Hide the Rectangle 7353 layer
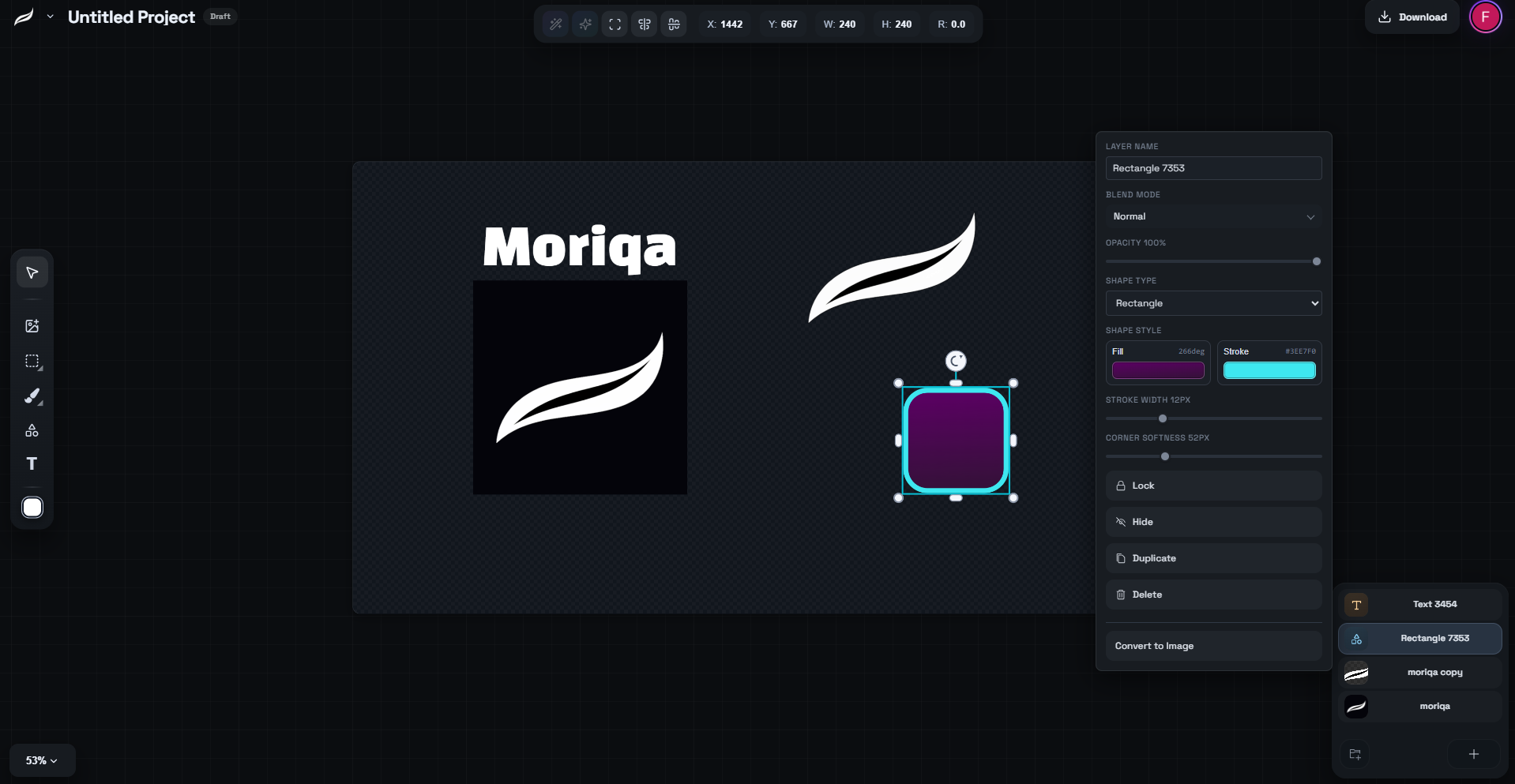 coord(1213,521)
